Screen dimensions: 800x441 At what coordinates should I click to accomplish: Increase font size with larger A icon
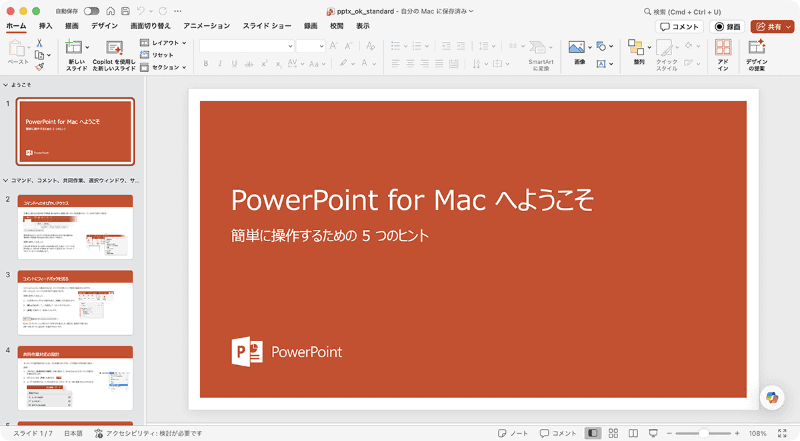(x=334, y=46)
